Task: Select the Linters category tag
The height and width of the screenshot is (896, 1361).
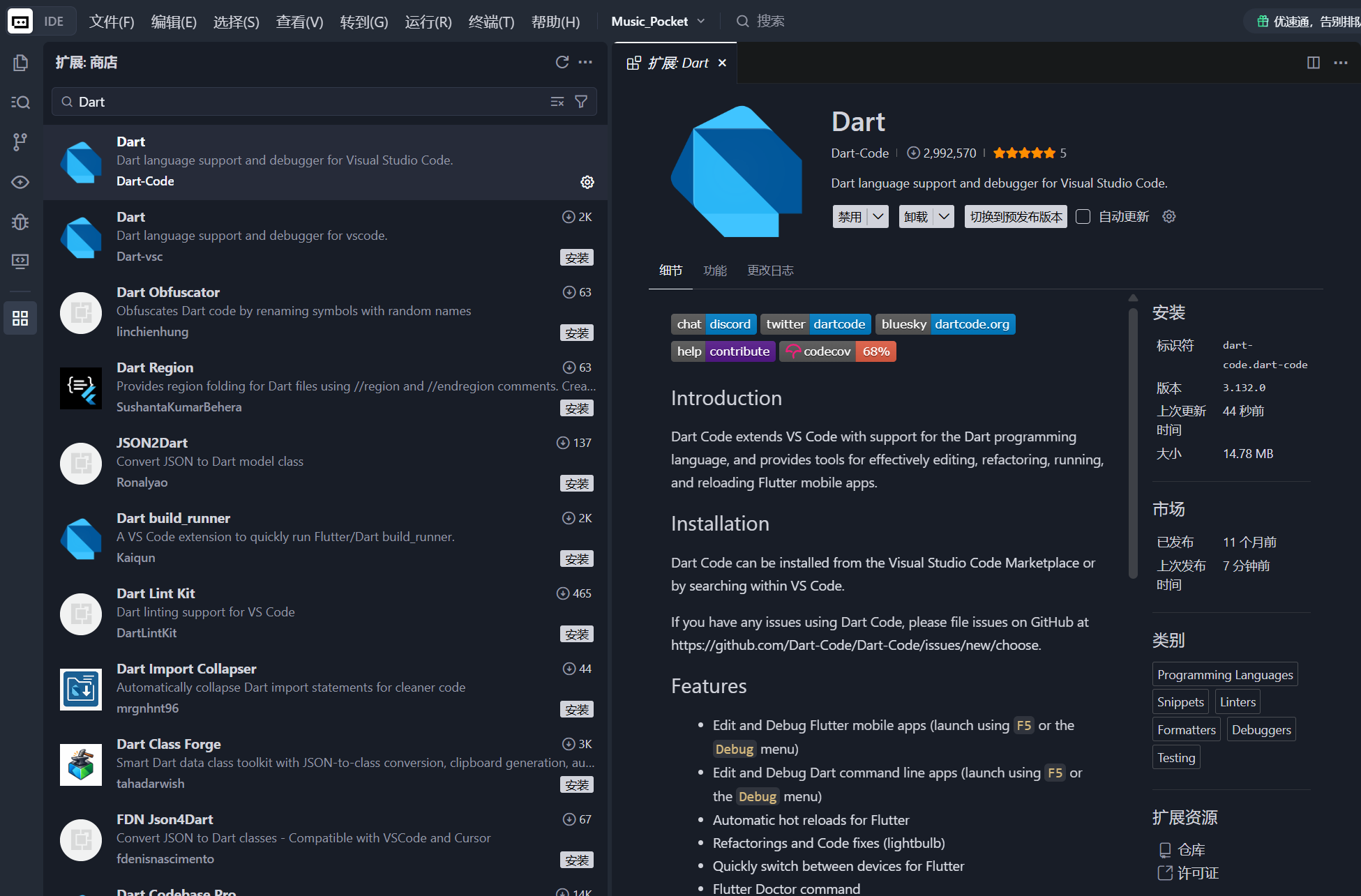Action: click(1238, 701)
